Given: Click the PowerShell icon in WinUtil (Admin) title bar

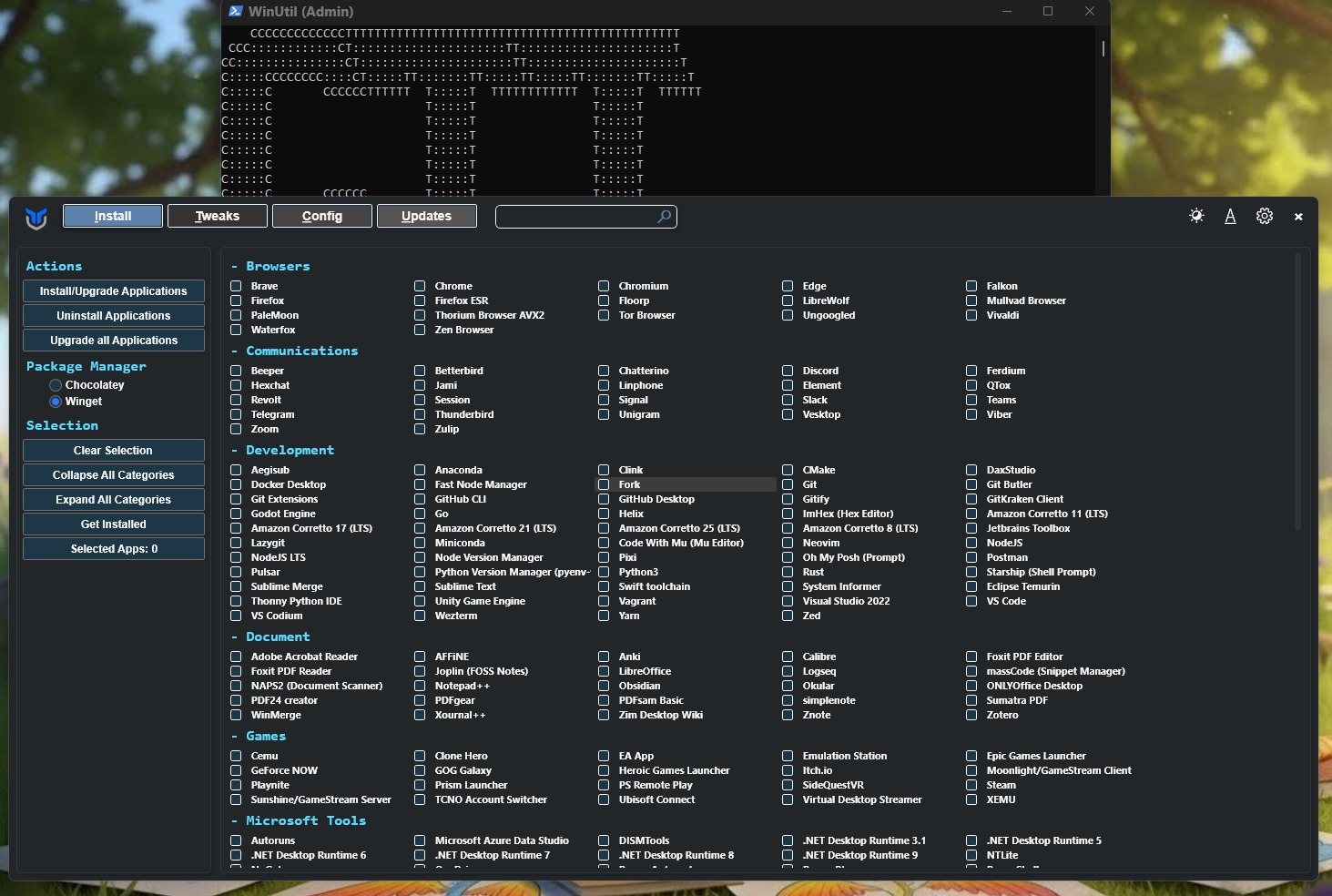Looking at the screenshot, I should tap(235, 11).
